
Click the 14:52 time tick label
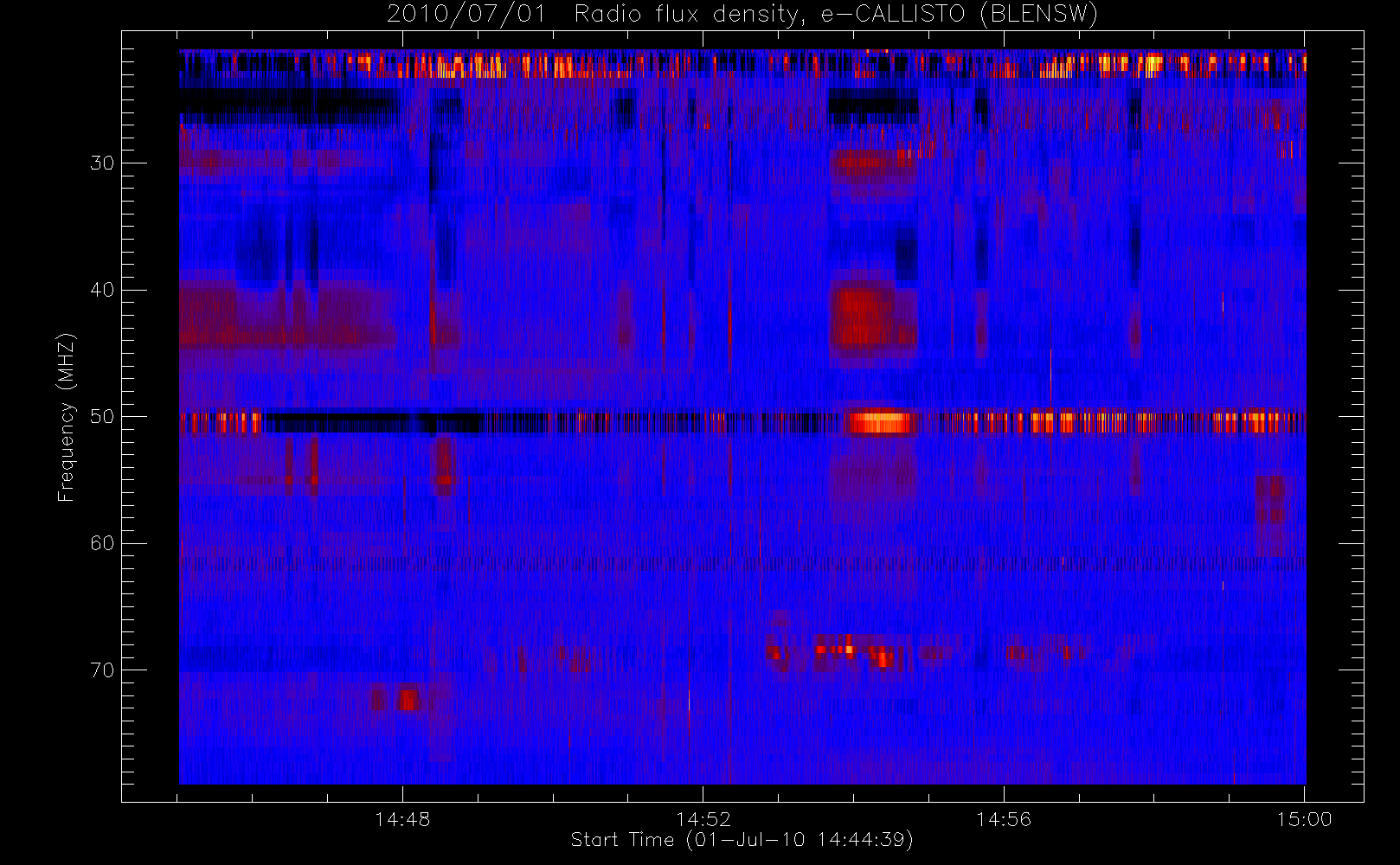click(703, 819)
